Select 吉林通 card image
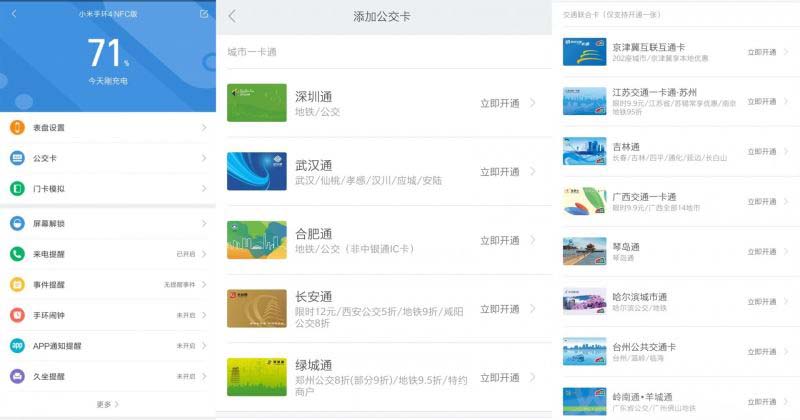This screenshot has height=420, width=800. (584, 151)
